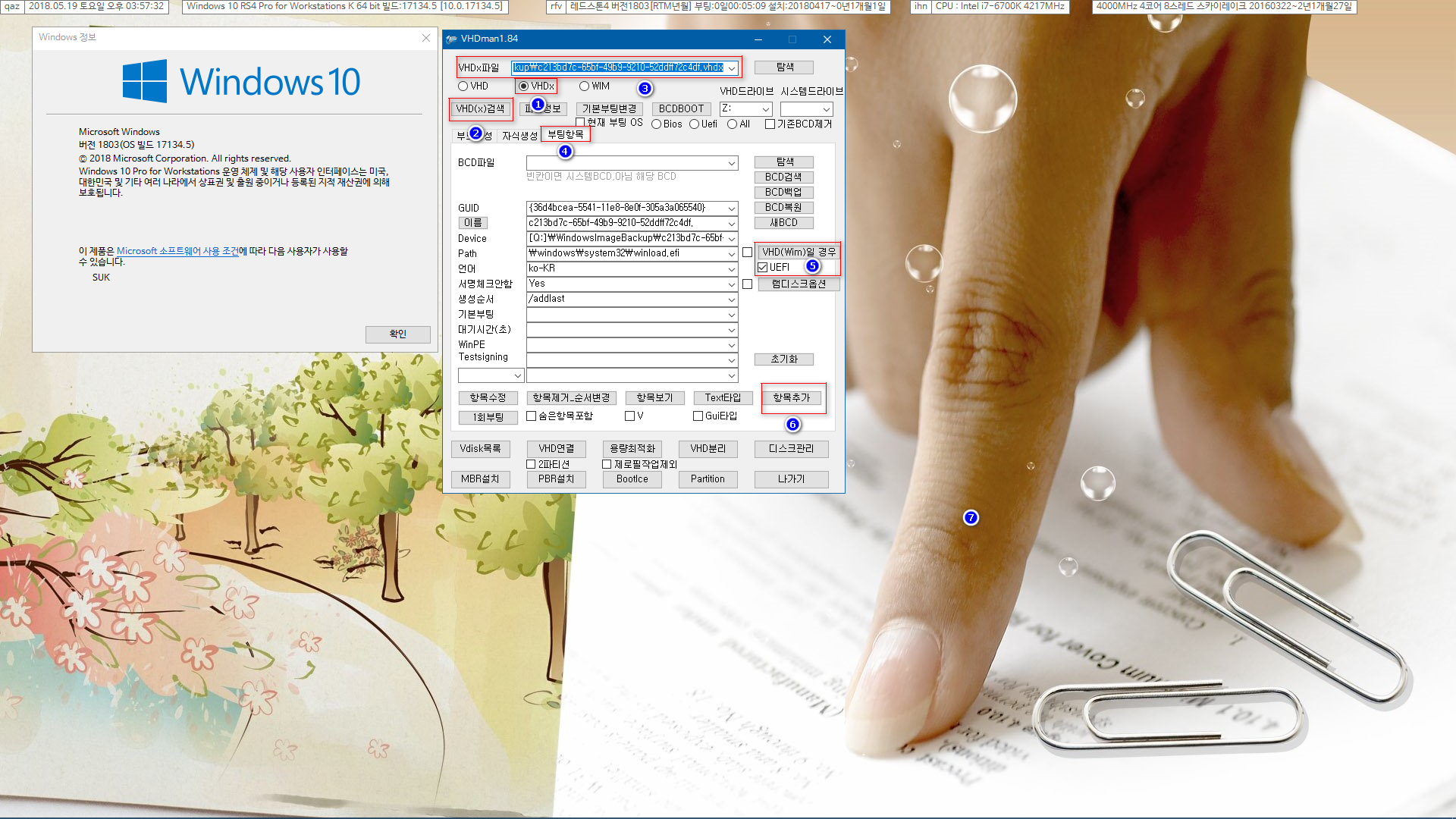The width and height of the screenshot is (1456, 819).
Task: Launch BootIce from VHDman
Action: (x=632, y=479)
